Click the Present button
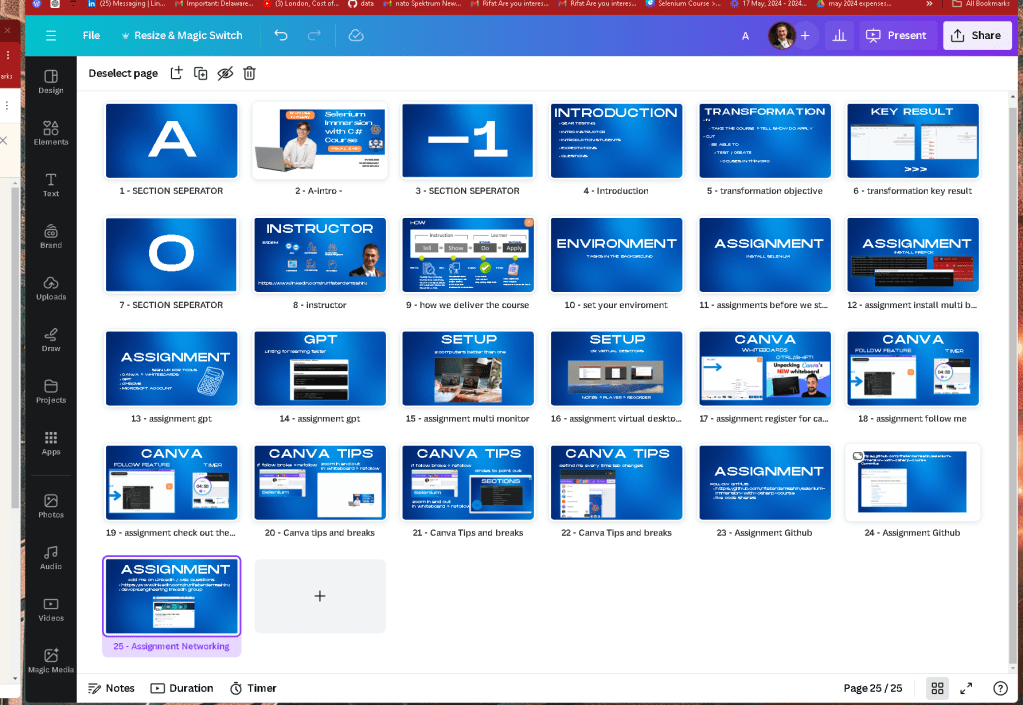This screenshot has height=705, width=1023. point(898,36)
